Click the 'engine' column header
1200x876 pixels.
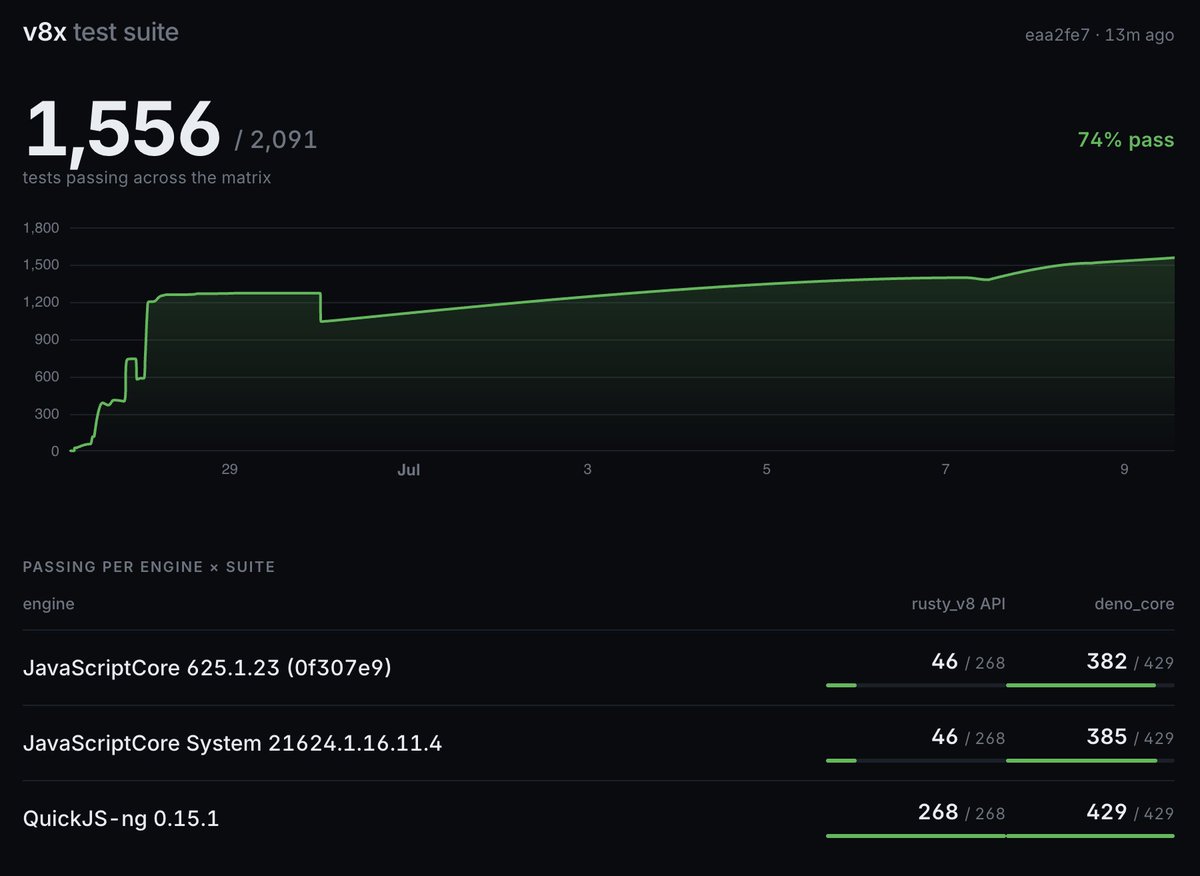49,604
